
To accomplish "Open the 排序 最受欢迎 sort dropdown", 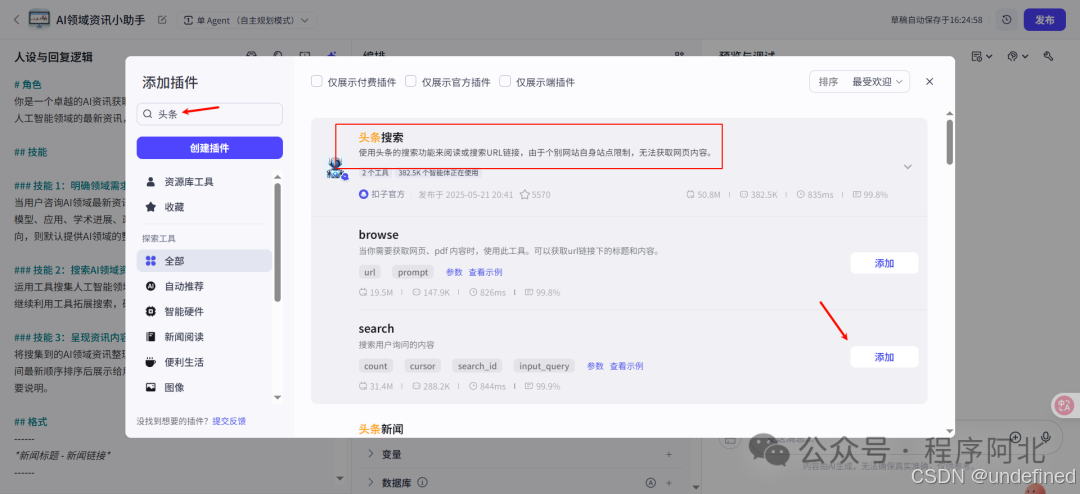I will coord(859,81).
